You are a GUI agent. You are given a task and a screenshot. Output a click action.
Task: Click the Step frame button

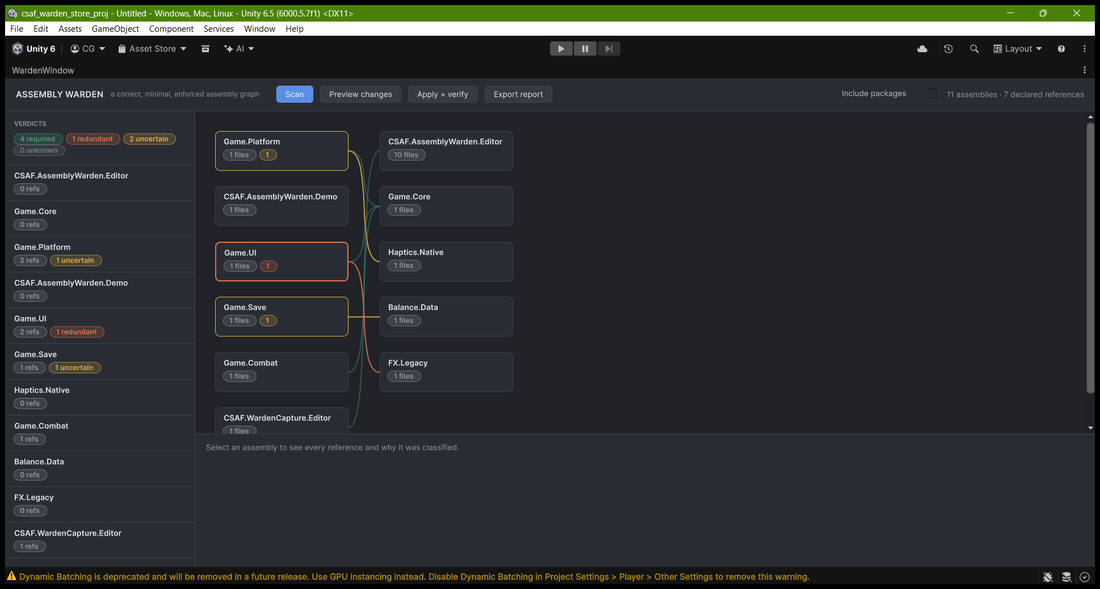(x=608, y=48)
